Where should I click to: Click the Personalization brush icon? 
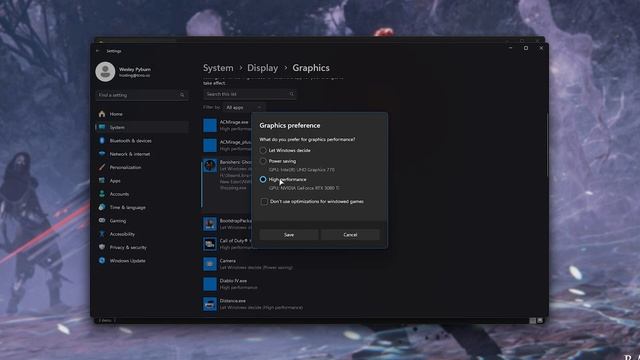coord(102,167)
